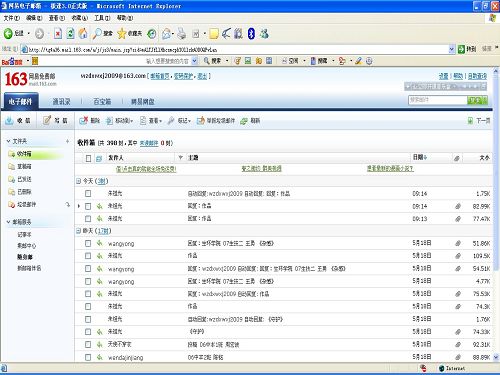Collapse the yesterday mail group
Screen dimensions: 500x375
pos(78,231)
